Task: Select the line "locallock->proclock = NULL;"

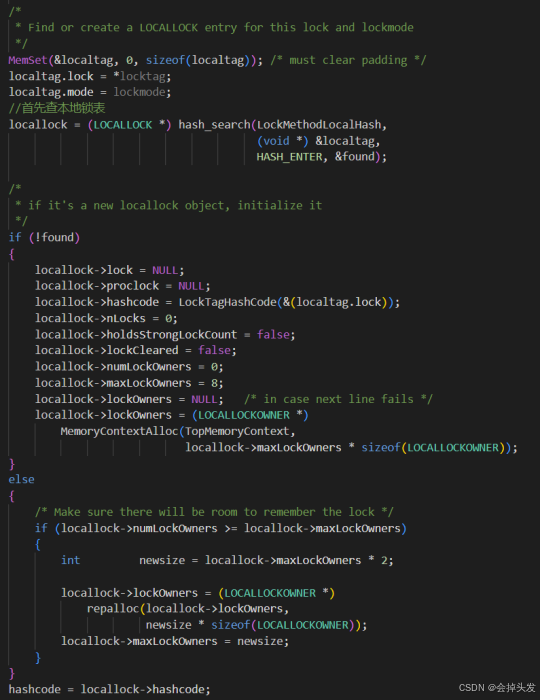Action: click(x=123, y=286)
